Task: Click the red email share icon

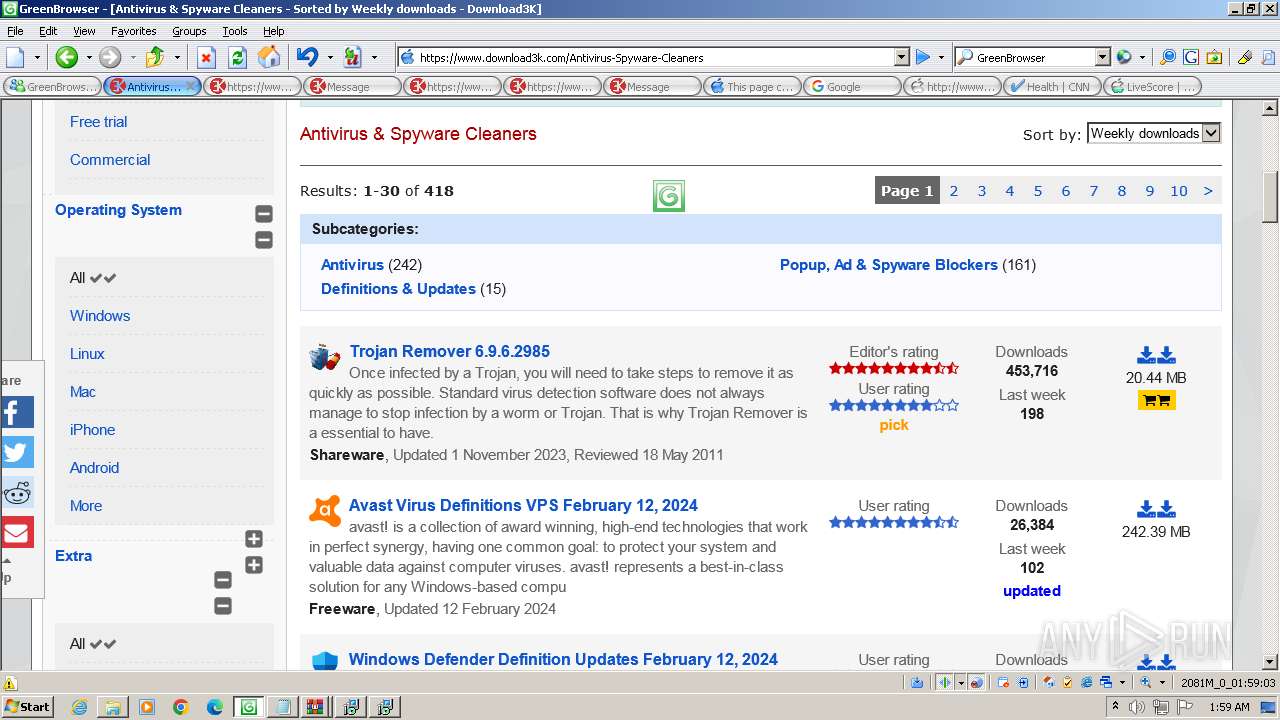Action: point(17,532)
